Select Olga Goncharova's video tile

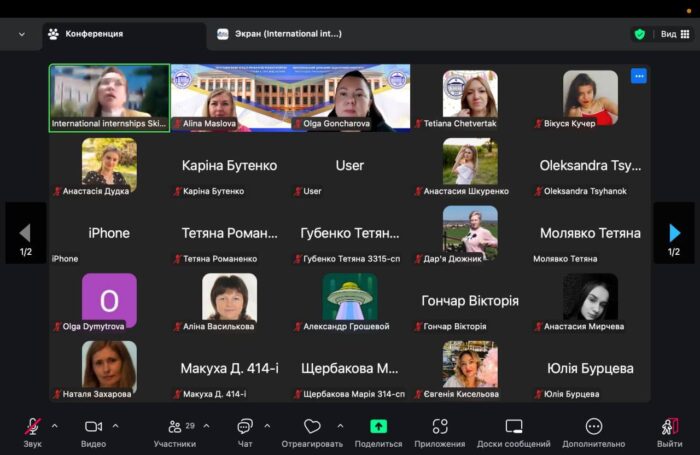pyautogui.click(x=350, y=97)
